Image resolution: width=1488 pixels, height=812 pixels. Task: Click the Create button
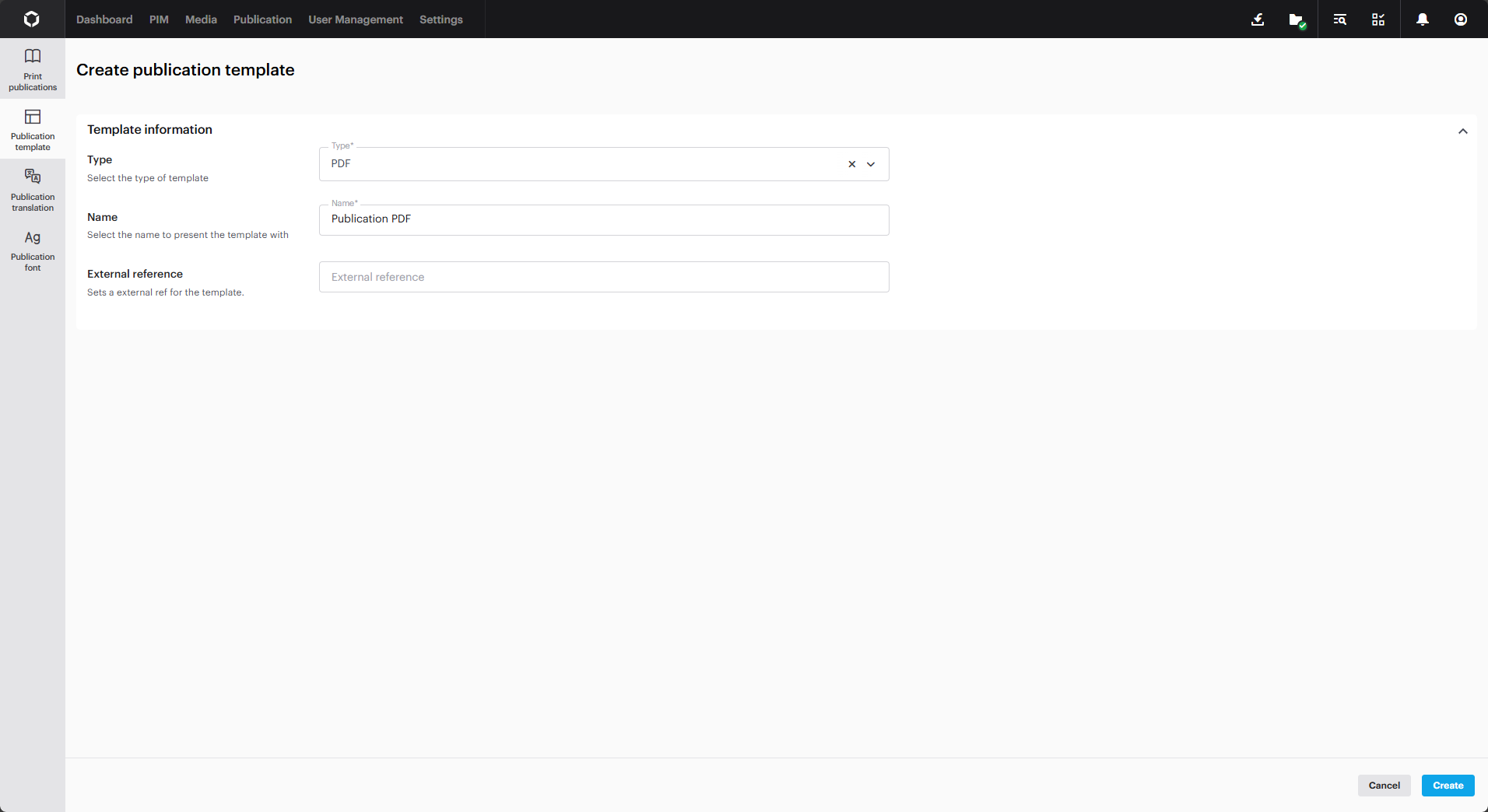pyautogui.click(x=1448, y=786)
